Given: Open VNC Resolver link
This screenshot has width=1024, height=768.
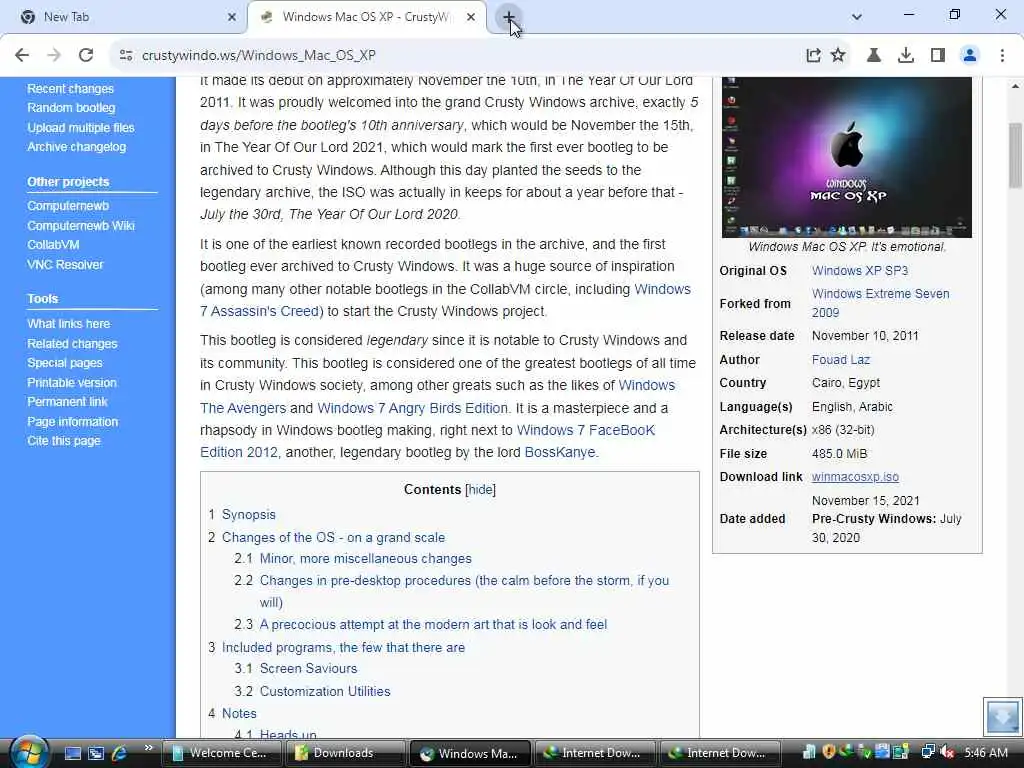Looking at the screenshot, I should coord(65,264).
